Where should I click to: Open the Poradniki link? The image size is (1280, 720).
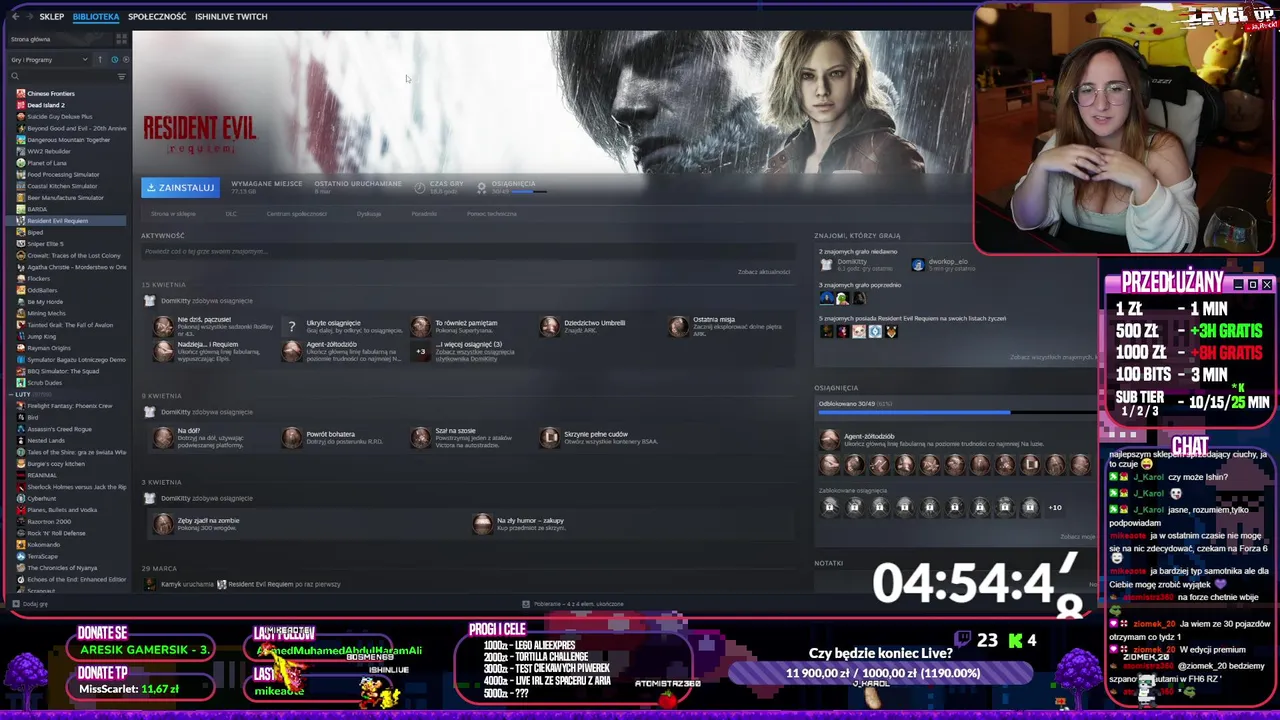click(x=424, y=213)
